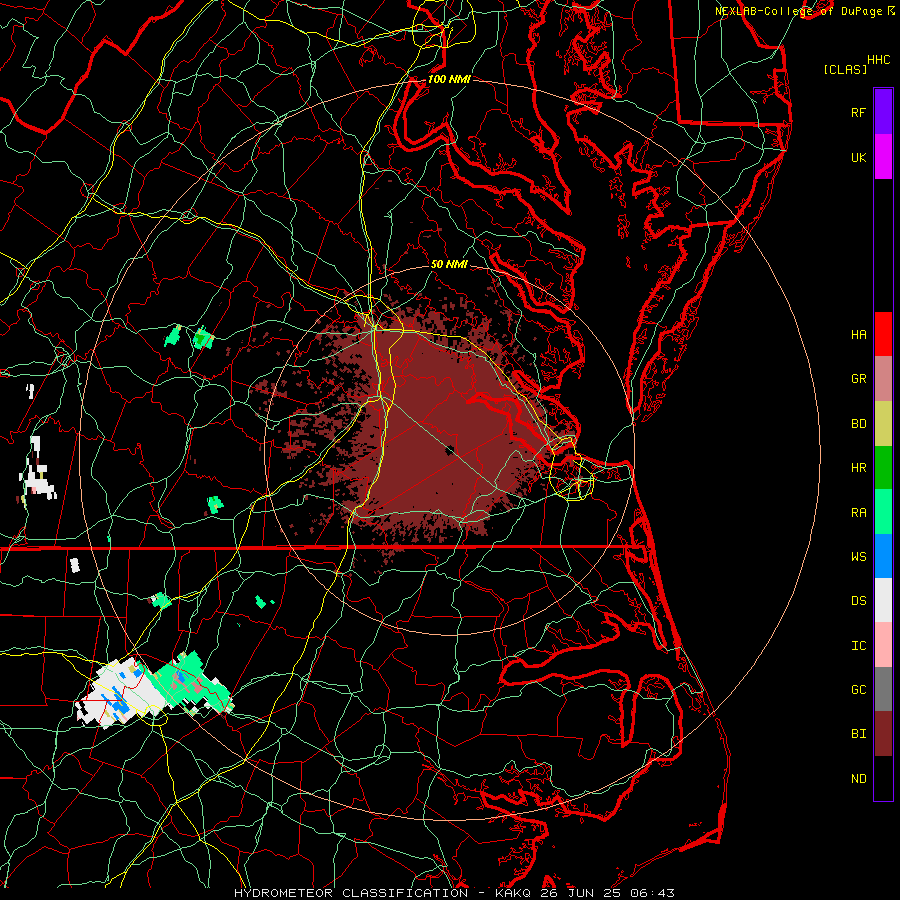Click the BI brown legend swatch
Image resolution: width=900 pixels, height=900 pixels.
tap(883, 734)
